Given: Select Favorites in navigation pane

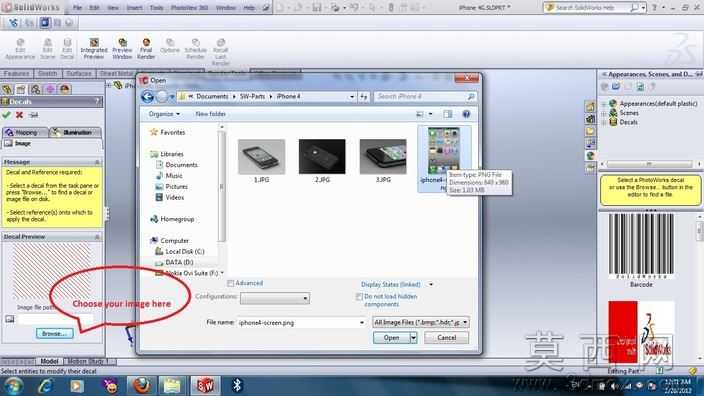Looking at the screenshot, I should coord(172,132).
